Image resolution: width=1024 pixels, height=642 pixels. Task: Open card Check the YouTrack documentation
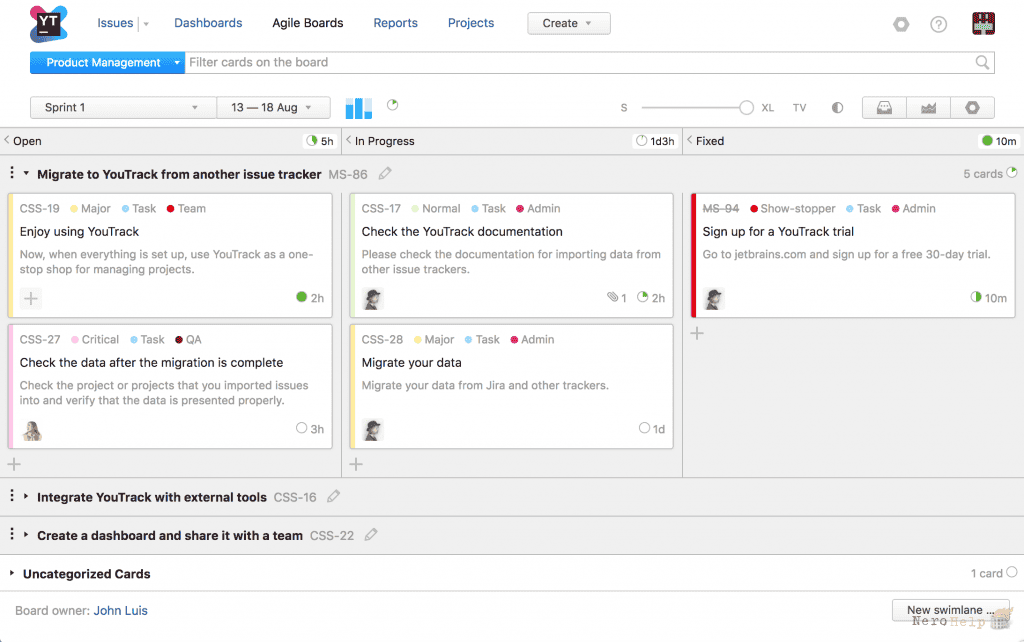462,231
